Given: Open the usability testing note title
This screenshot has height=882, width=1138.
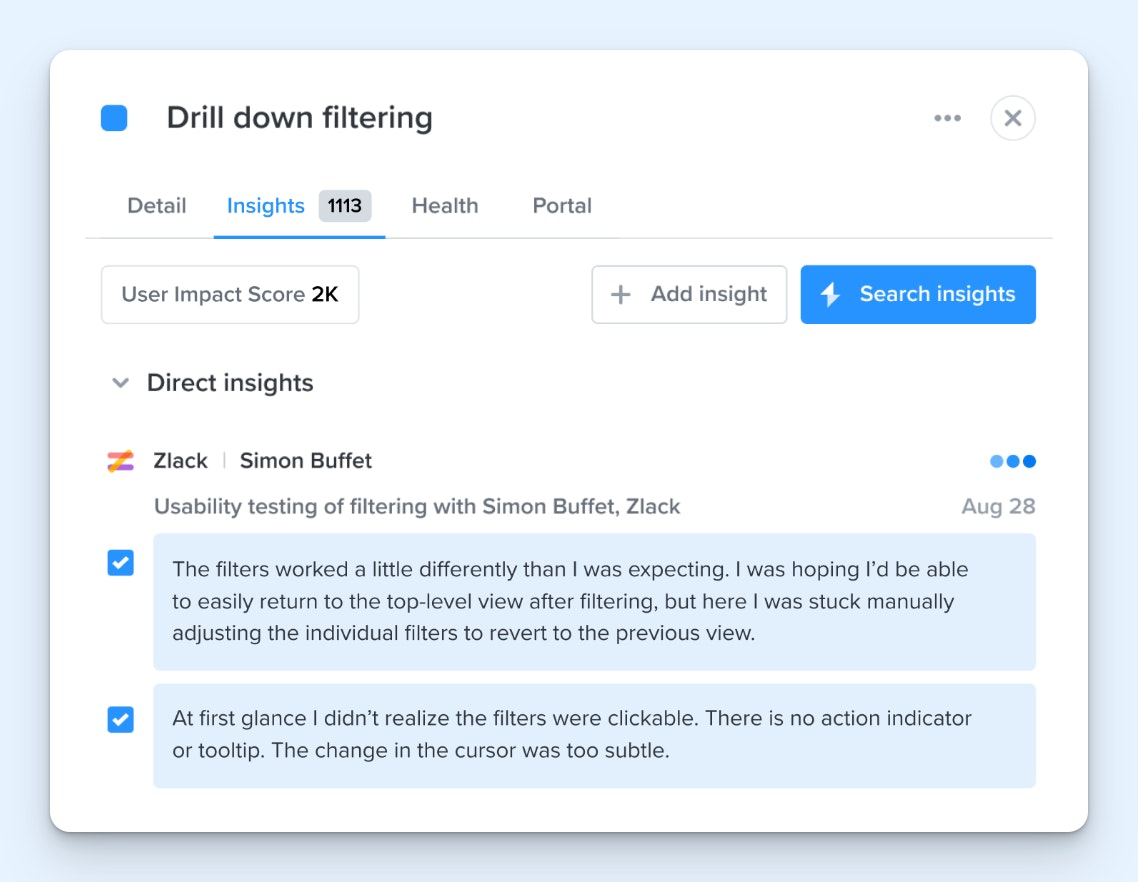Looking at the screenshot, I should (x=416, y=506).
